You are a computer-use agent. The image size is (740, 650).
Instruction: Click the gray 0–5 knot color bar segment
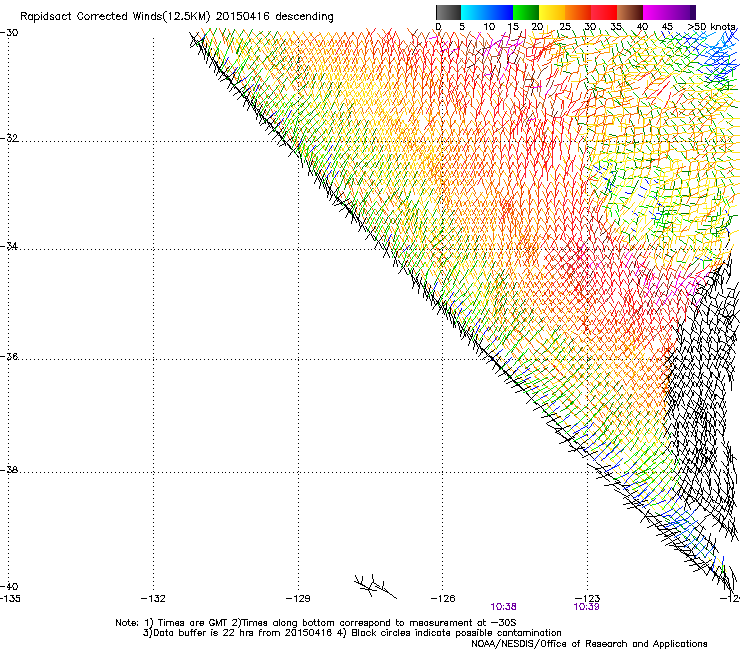[448, 12]
